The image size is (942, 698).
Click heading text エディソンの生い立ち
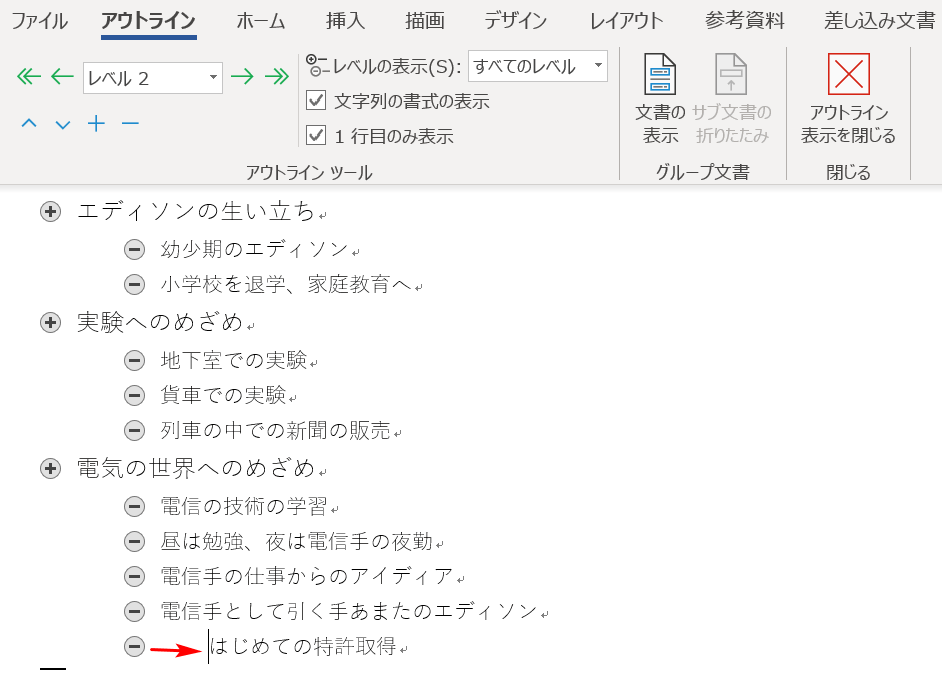(196, 211)
